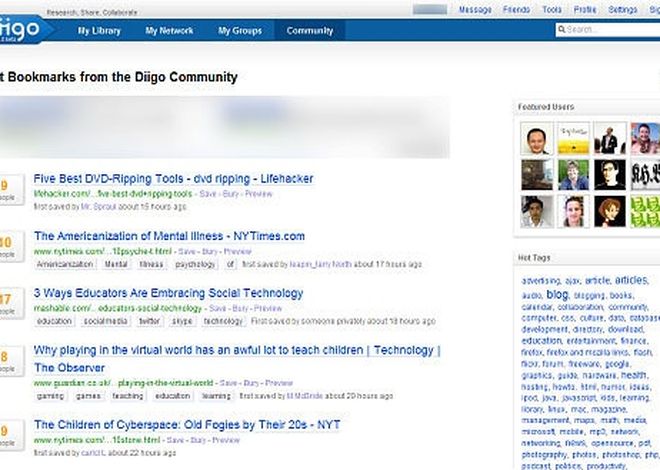Screen dimensions: 660x470
Task: Click the 'articles' hot tag
Action: point(631,280)
